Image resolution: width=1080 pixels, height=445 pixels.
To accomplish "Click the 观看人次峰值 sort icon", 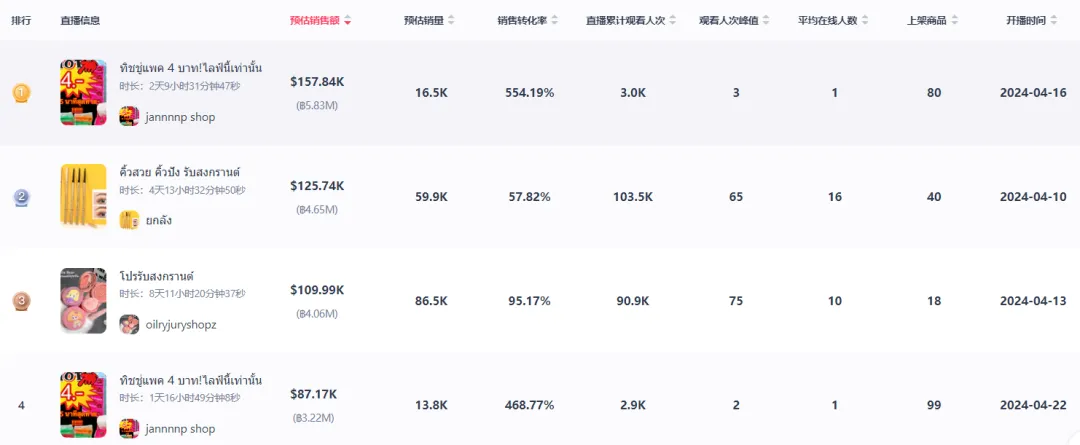I will [766, 21].
